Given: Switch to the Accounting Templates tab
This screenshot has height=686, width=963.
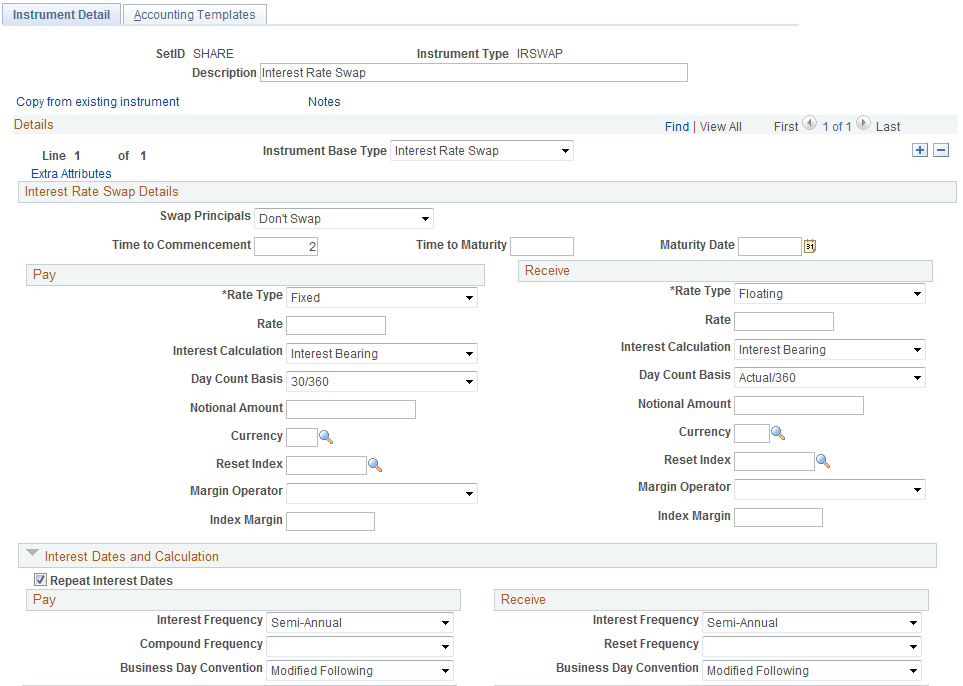Looking at the screenshot, I should tap(194, 14).
